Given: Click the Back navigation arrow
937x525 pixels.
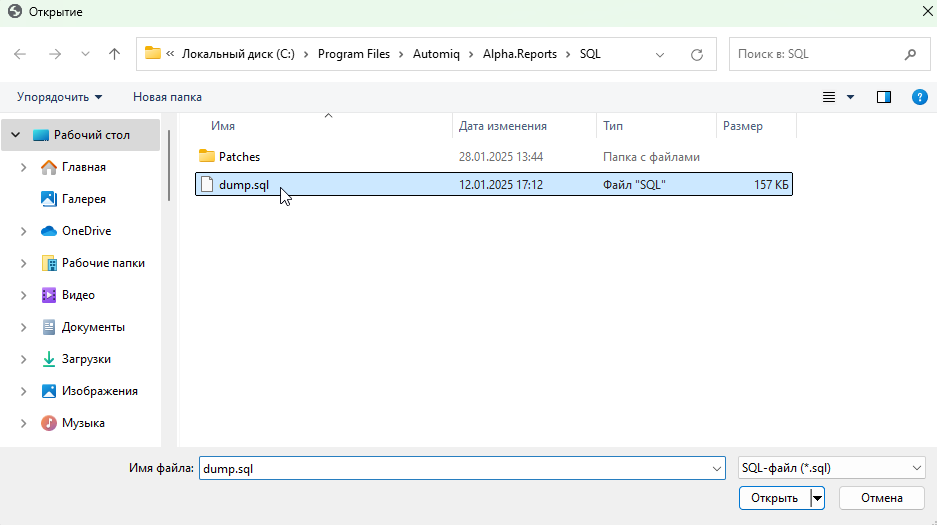Looking at the screenshot, I should [21, 54].
